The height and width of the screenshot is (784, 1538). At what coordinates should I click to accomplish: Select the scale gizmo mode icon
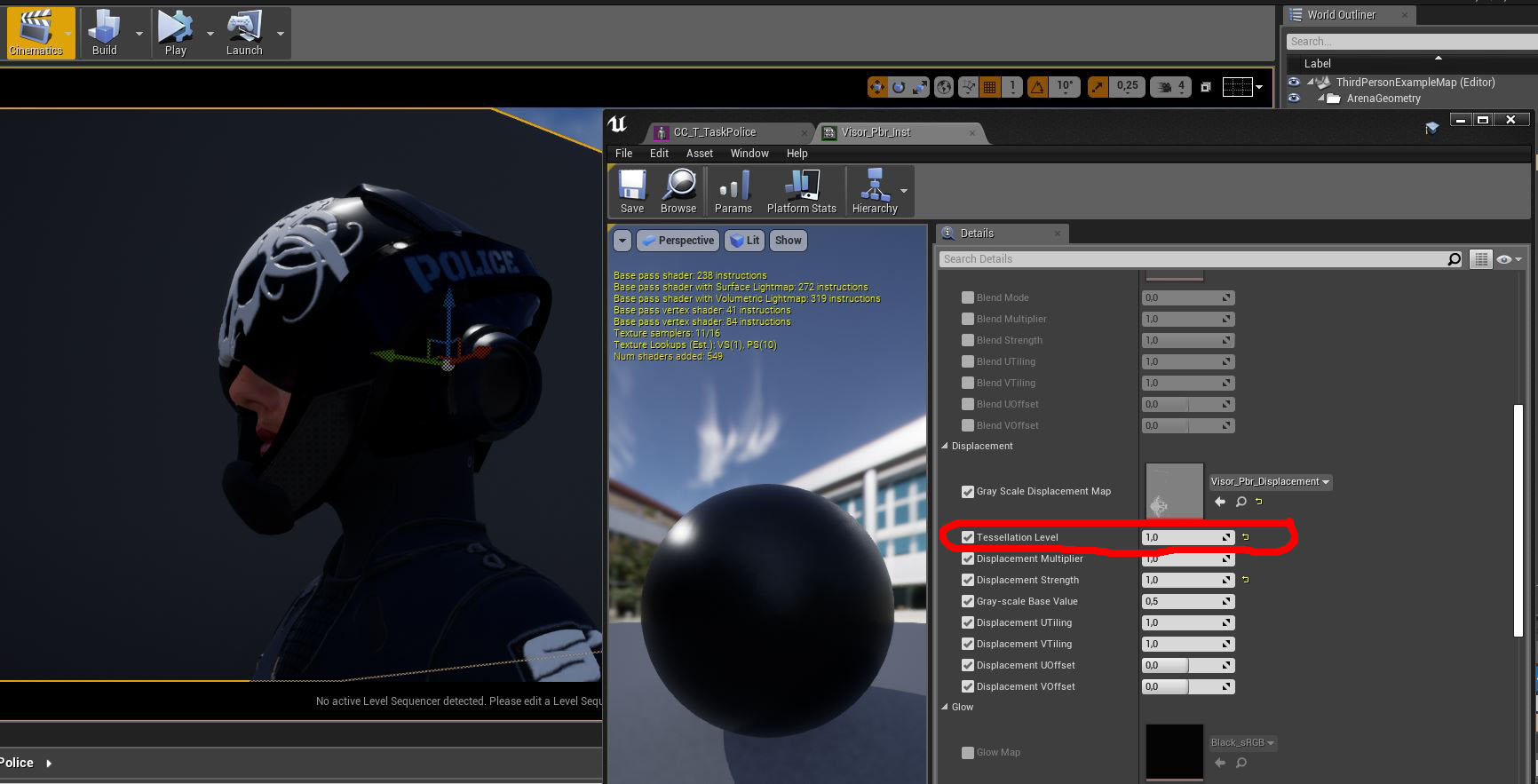click(x=920, y=87)
